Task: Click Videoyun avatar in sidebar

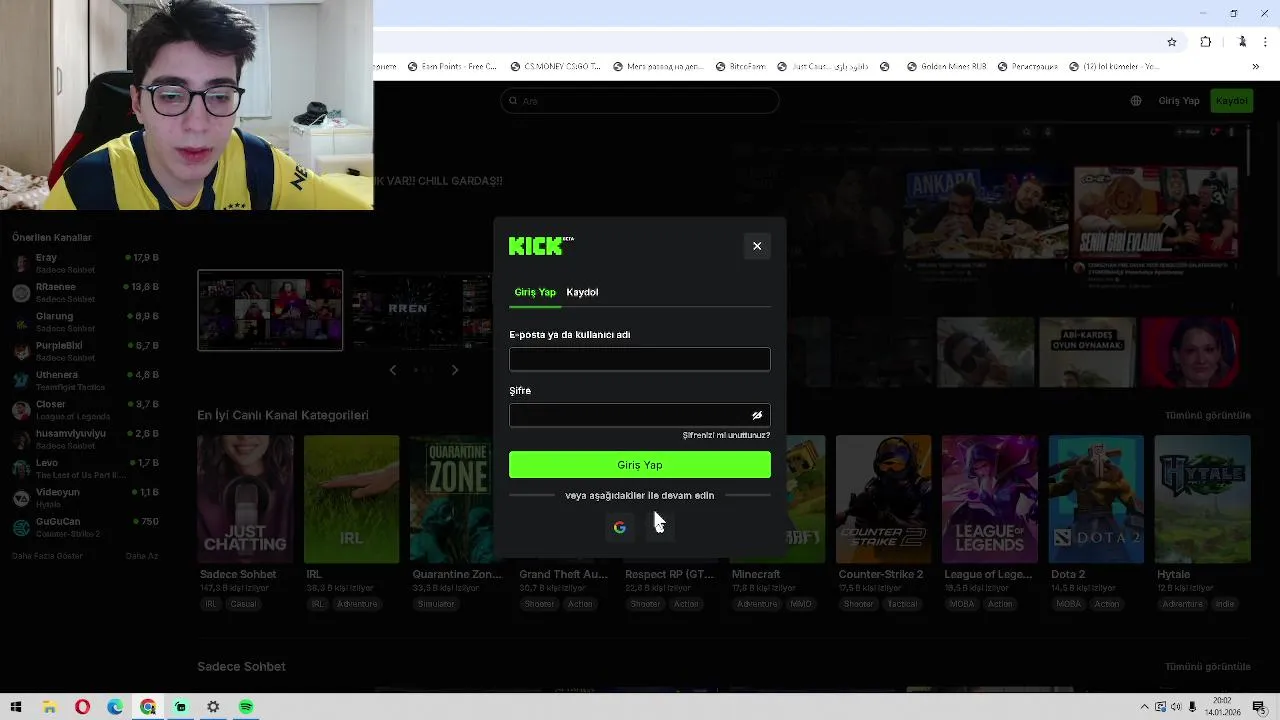Action: (x=21, y=498)
